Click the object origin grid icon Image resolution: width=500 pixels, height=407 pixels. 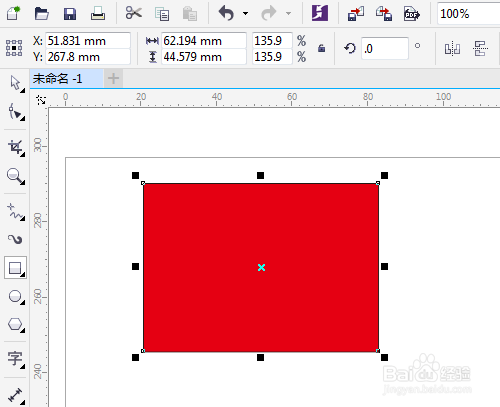click(x=14, y=48)
